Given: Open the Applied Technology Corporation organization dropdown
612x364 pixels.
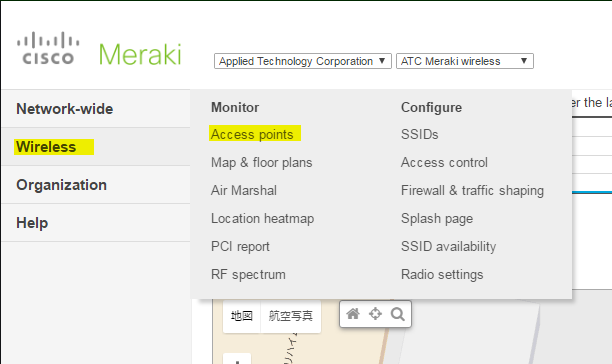Looking at the screenshot, I should coord(302,61).
